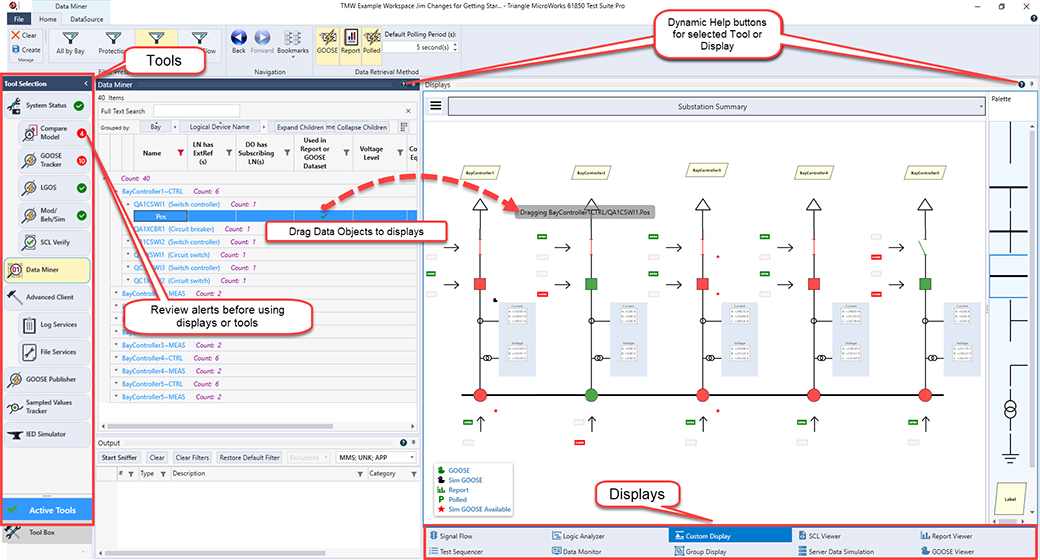Launch the IED Simulator tool

pos(45,435)
